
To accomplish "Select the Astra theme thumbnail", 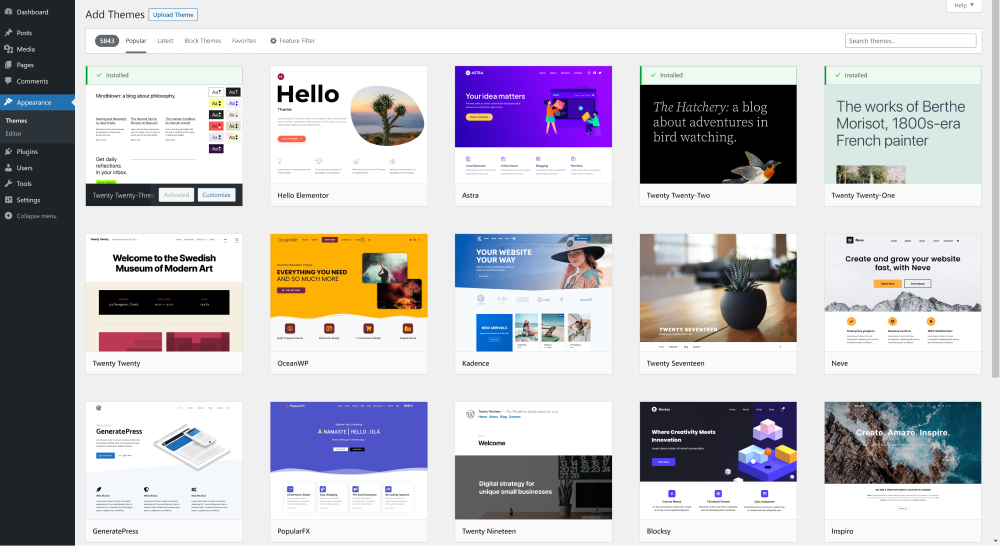I will pyautogui.click(x=533, y=125).
